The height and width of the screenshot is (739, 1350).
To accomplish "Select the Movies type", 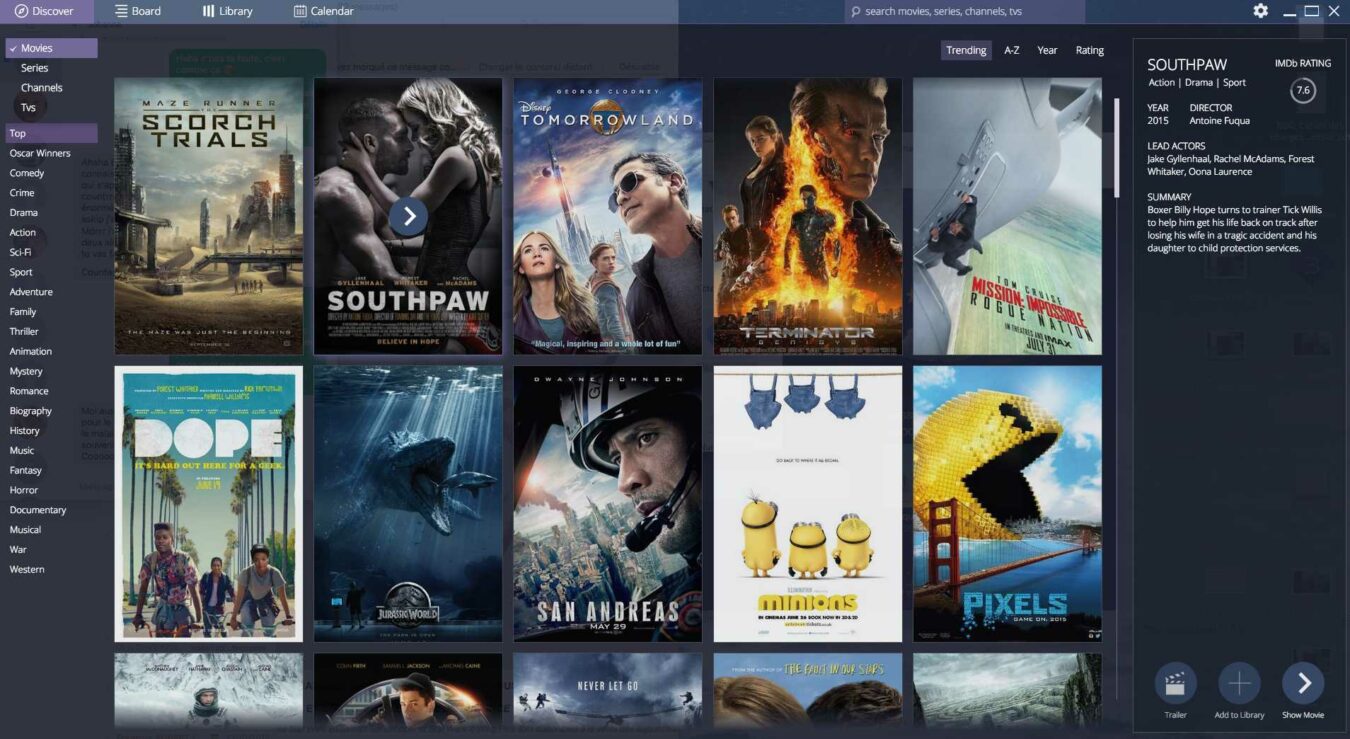I will pyautogui.click(x=51, y=48).
